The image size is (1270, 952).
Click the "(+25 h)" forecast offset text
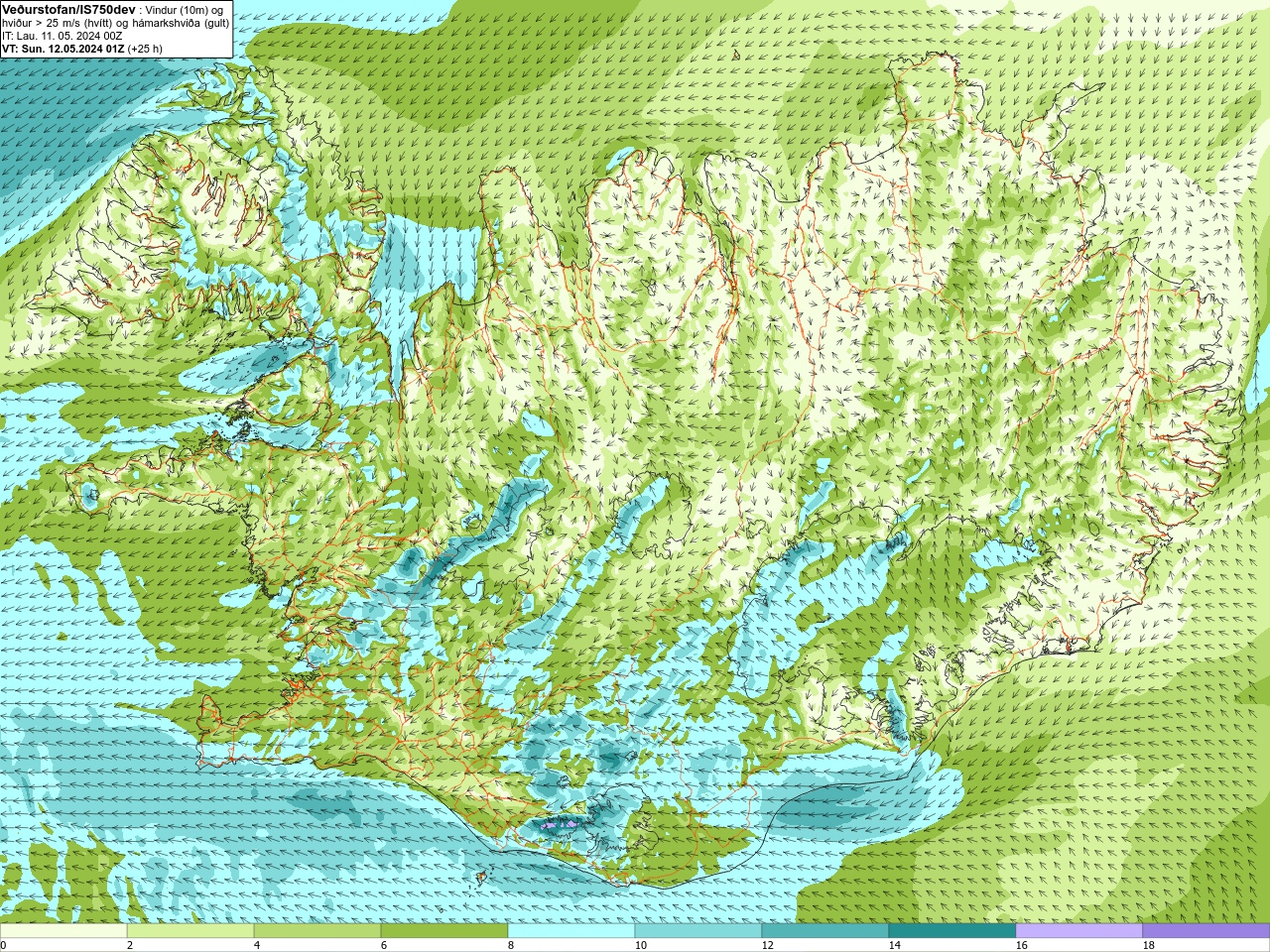pyautogui.click(x=145, y=49)
